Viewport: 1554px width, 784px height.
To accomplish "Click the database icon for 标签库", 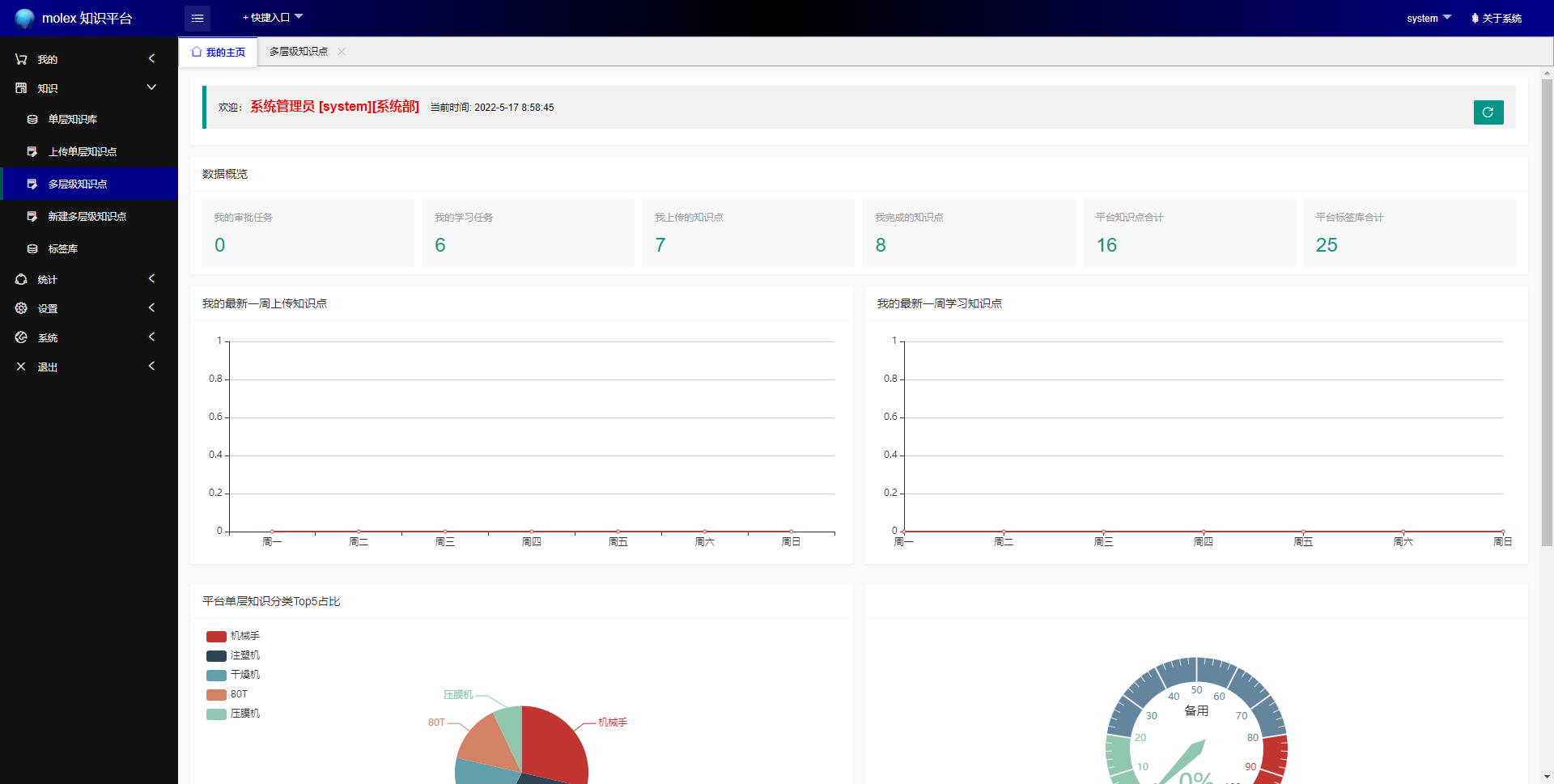I will pos(32,248).
